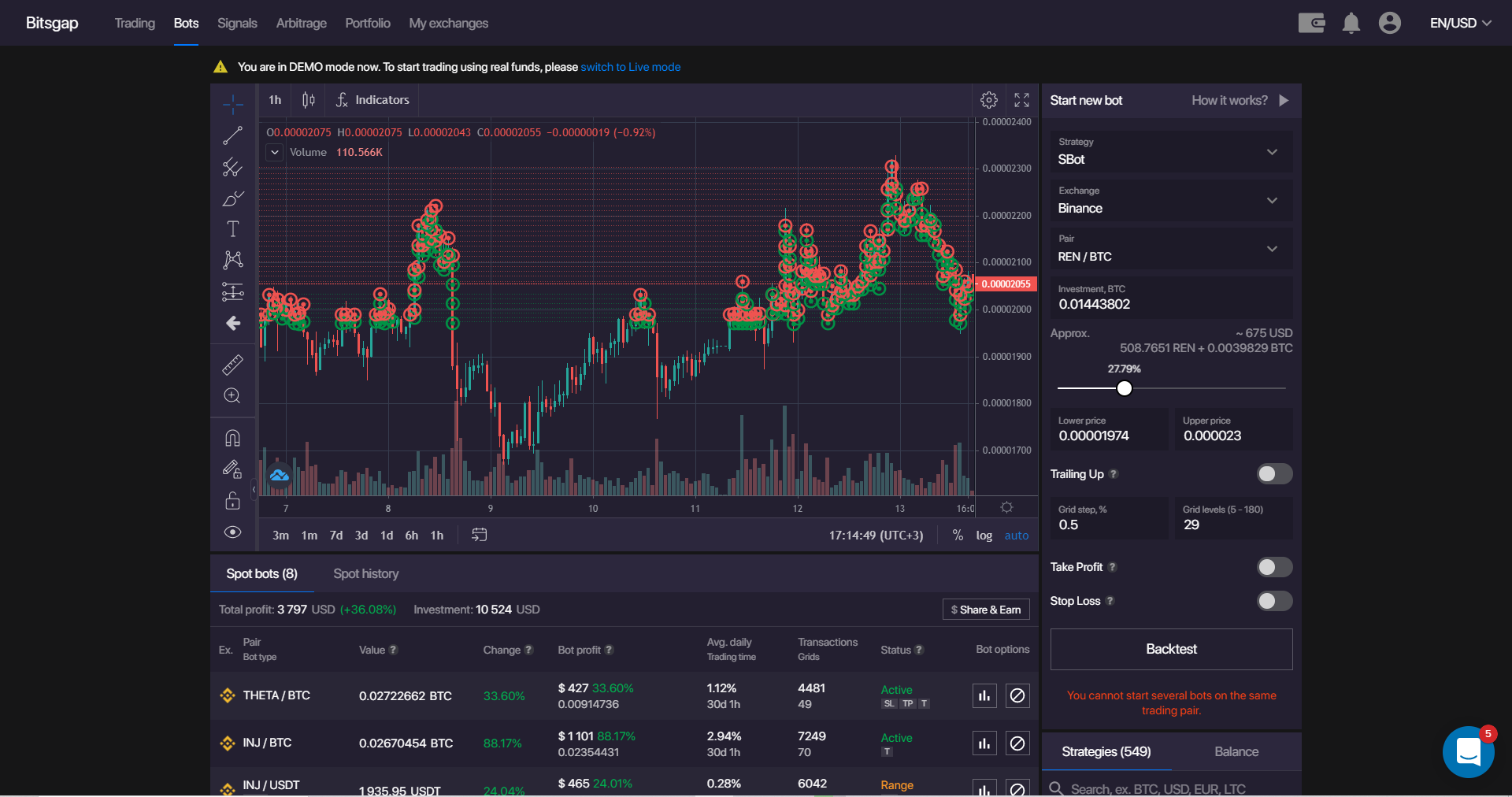
Task: Select the trend line drawing tool
Action: [232, 135]
